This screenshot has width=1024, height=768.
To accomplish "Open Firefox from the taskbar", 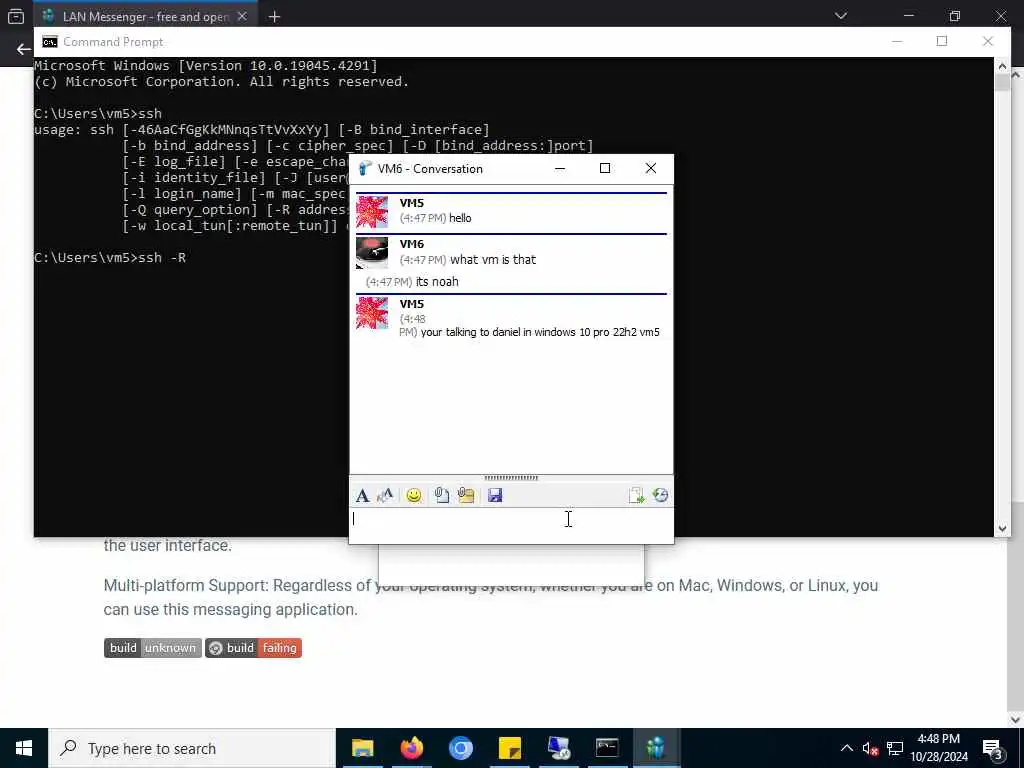I will 411,748.
